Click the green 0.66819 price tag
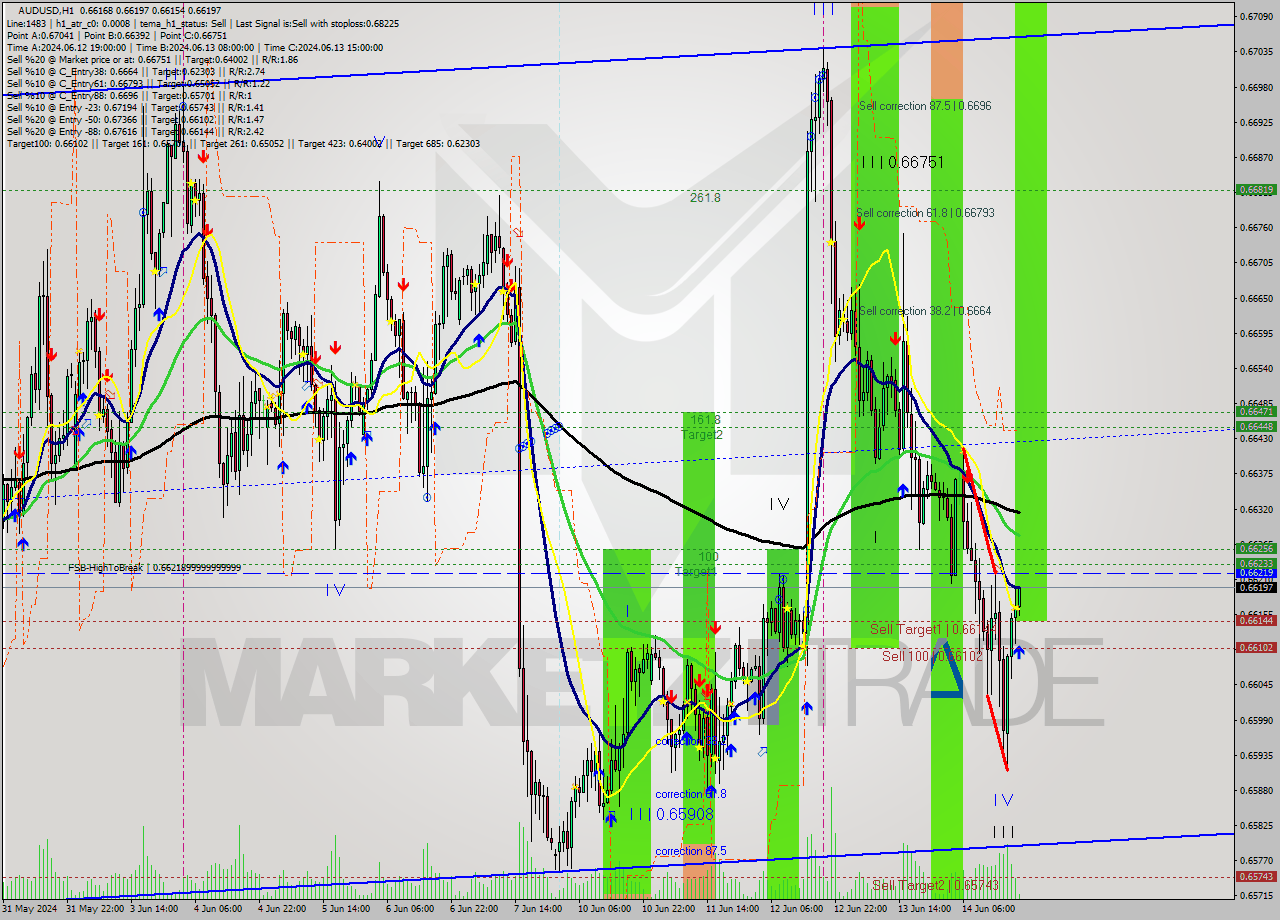The width and height of the screenshot is (1280, 920). click(1257, 189)
